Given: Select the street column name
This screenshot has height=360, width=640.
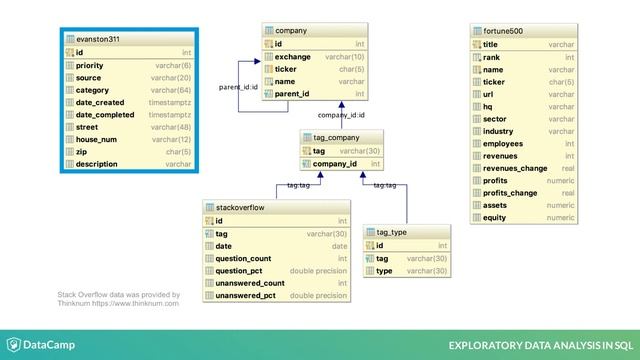Looking at the screenshot, I should pos(87,127).
